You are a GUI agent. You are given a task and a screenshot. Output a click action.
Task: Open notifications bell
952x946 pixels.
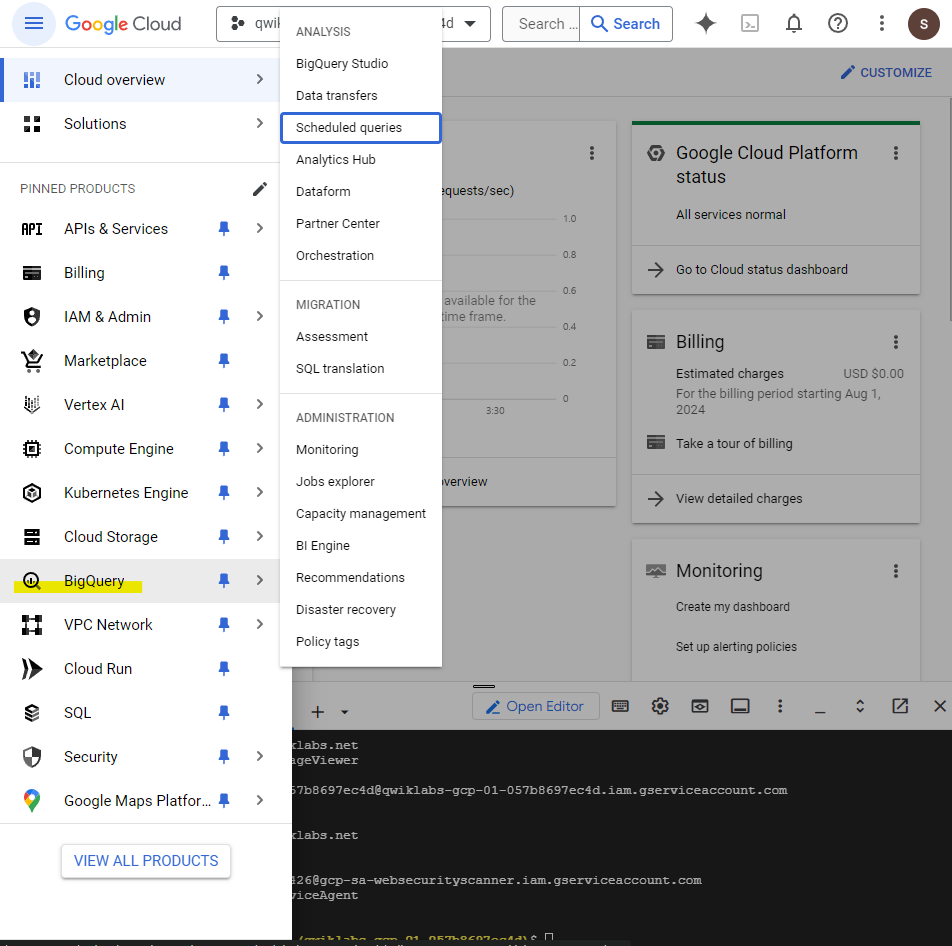click(x=794, y=24)
